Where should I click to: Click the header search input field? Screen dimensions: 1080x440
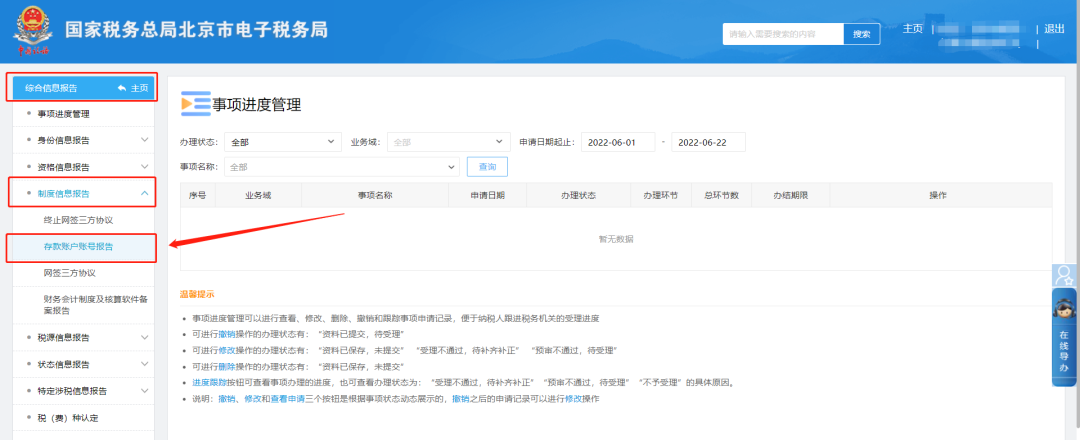783,34
